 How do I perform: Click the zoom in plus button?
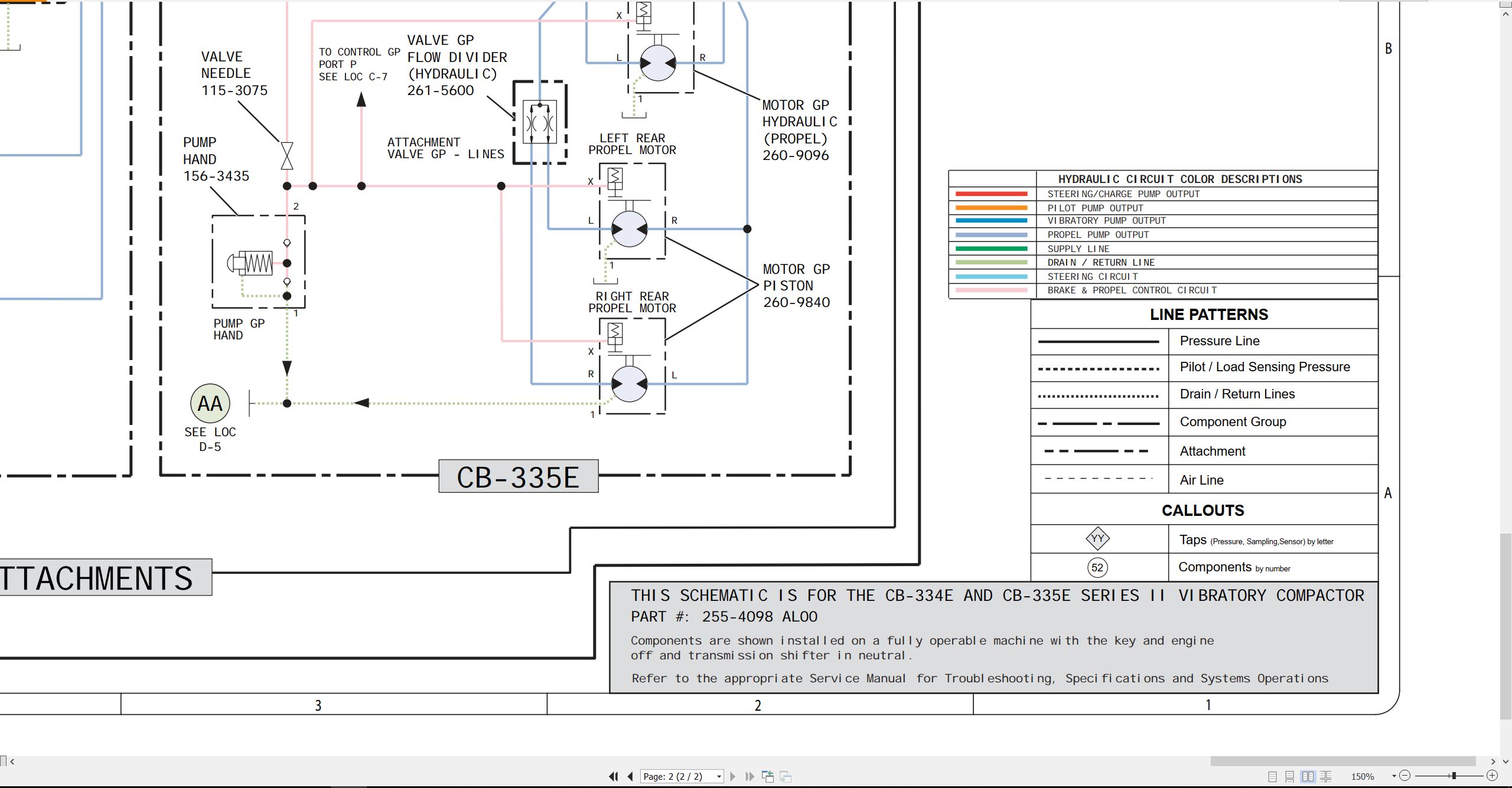click(x=1492, y=776)
